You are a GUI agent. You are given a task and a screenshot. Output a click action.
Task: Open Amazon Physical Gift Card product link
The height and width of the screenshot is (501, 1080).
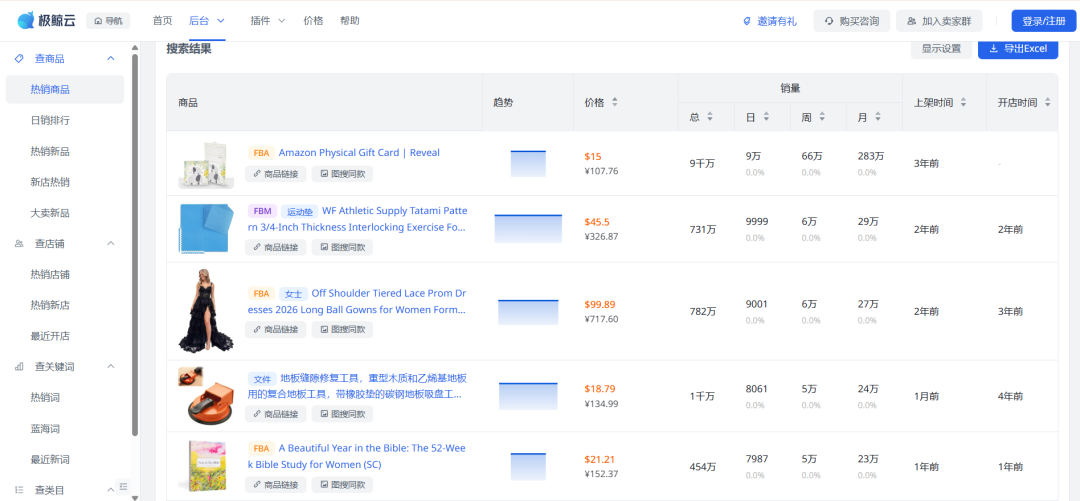point(359,152)
